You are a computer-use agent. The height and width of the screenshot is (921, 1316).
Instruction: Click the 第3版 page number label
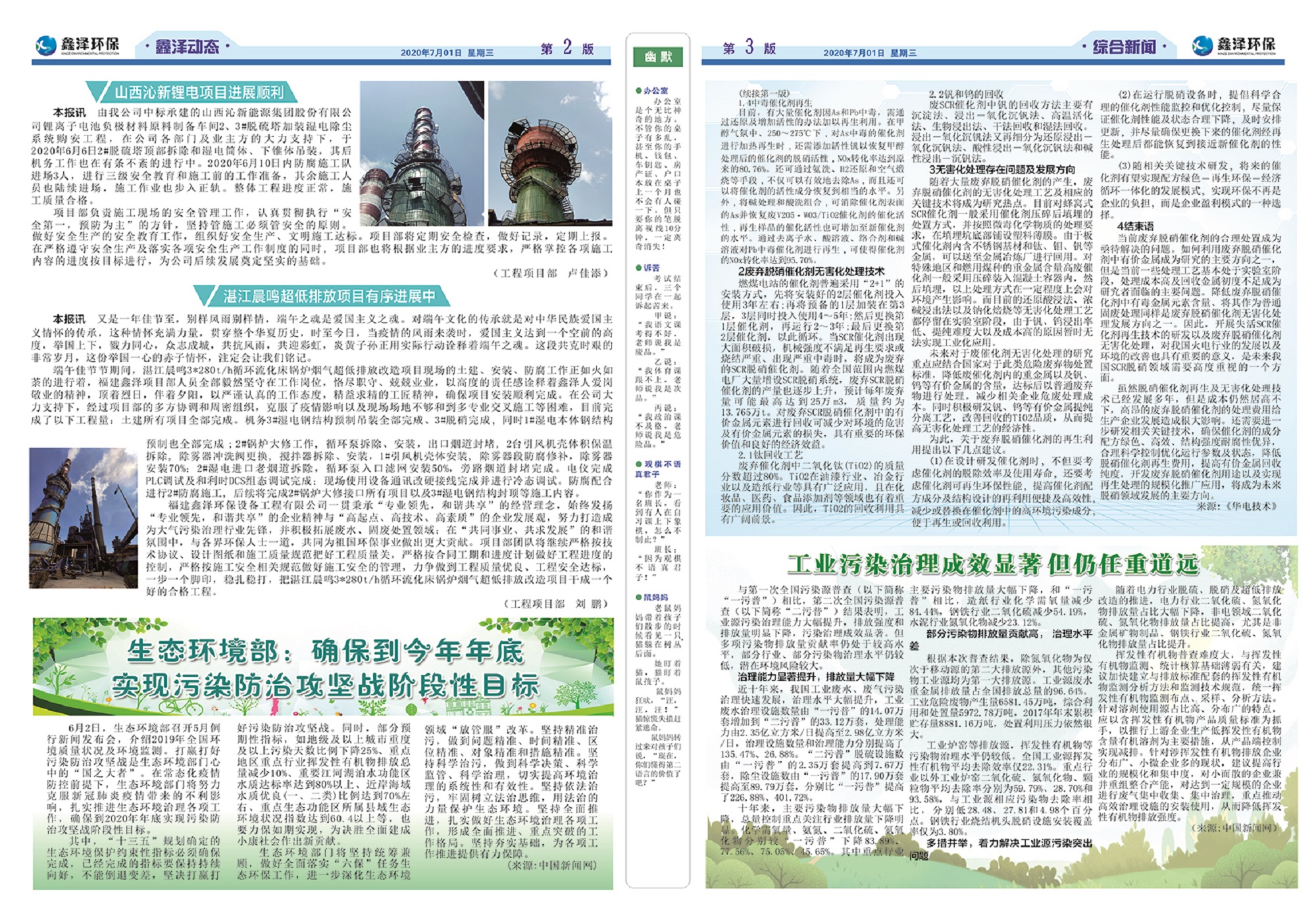coord(749,48)
